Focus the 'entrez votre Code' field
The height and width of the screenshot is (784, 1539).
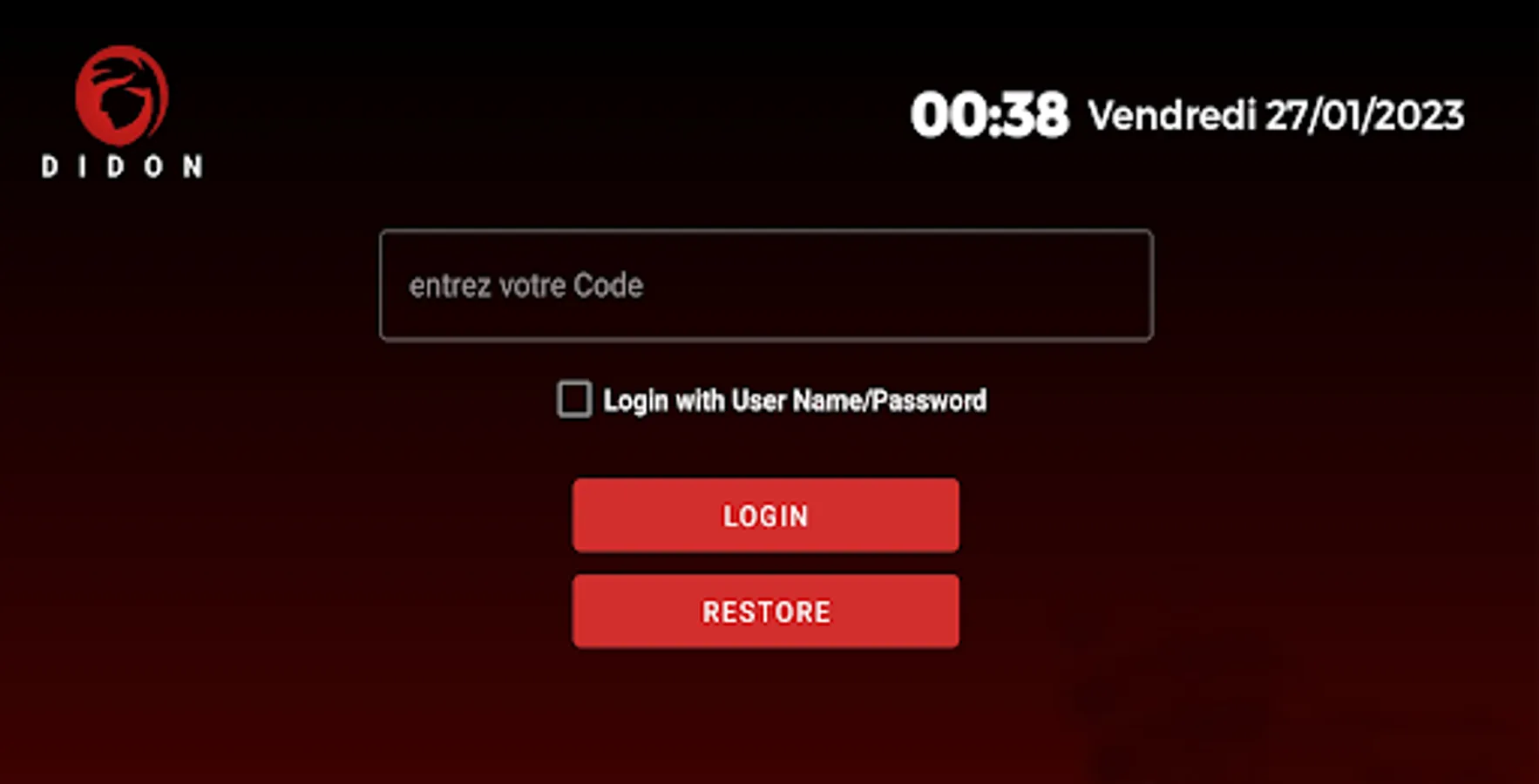pyautogui.click(x=766, y=285)
